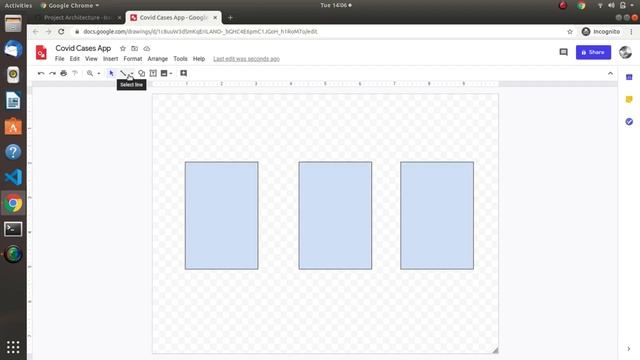This screenshot has height=360, width=640.
Task: Open the Google Chrome app menu in top bar
Action: (x=70, y=5)
